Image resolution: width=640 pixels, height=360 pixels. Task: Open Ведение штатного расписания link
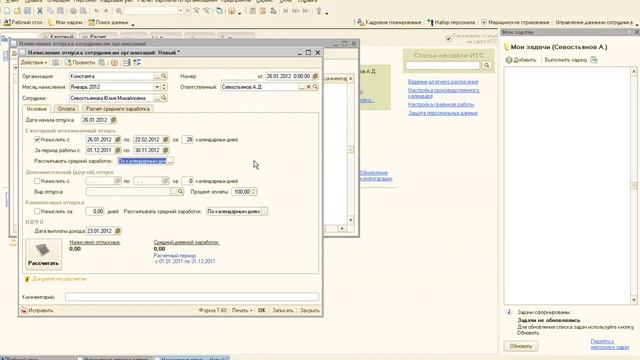point(443,82)
